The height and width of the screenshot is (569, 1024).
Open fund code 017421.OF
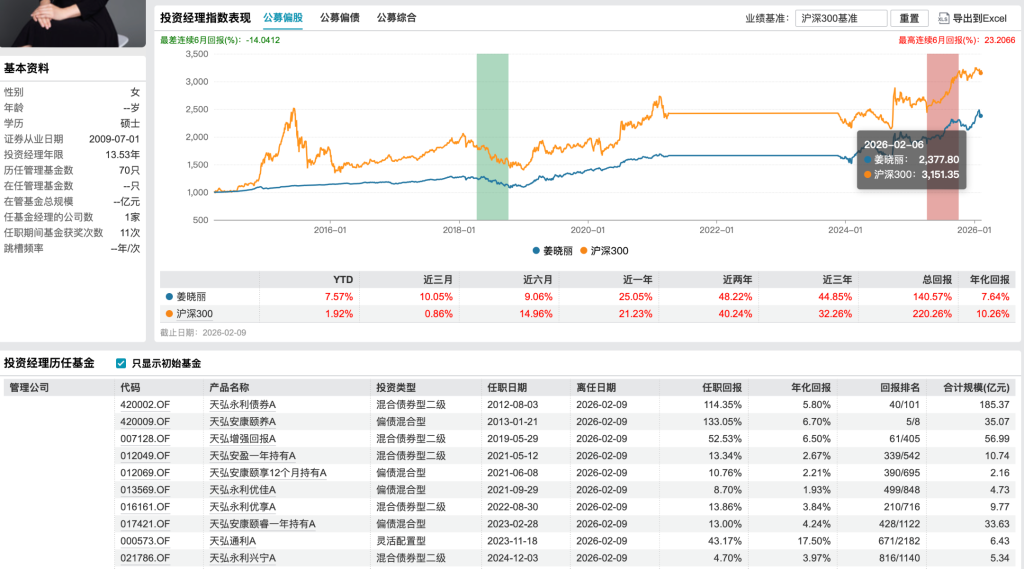pos(145,524)
